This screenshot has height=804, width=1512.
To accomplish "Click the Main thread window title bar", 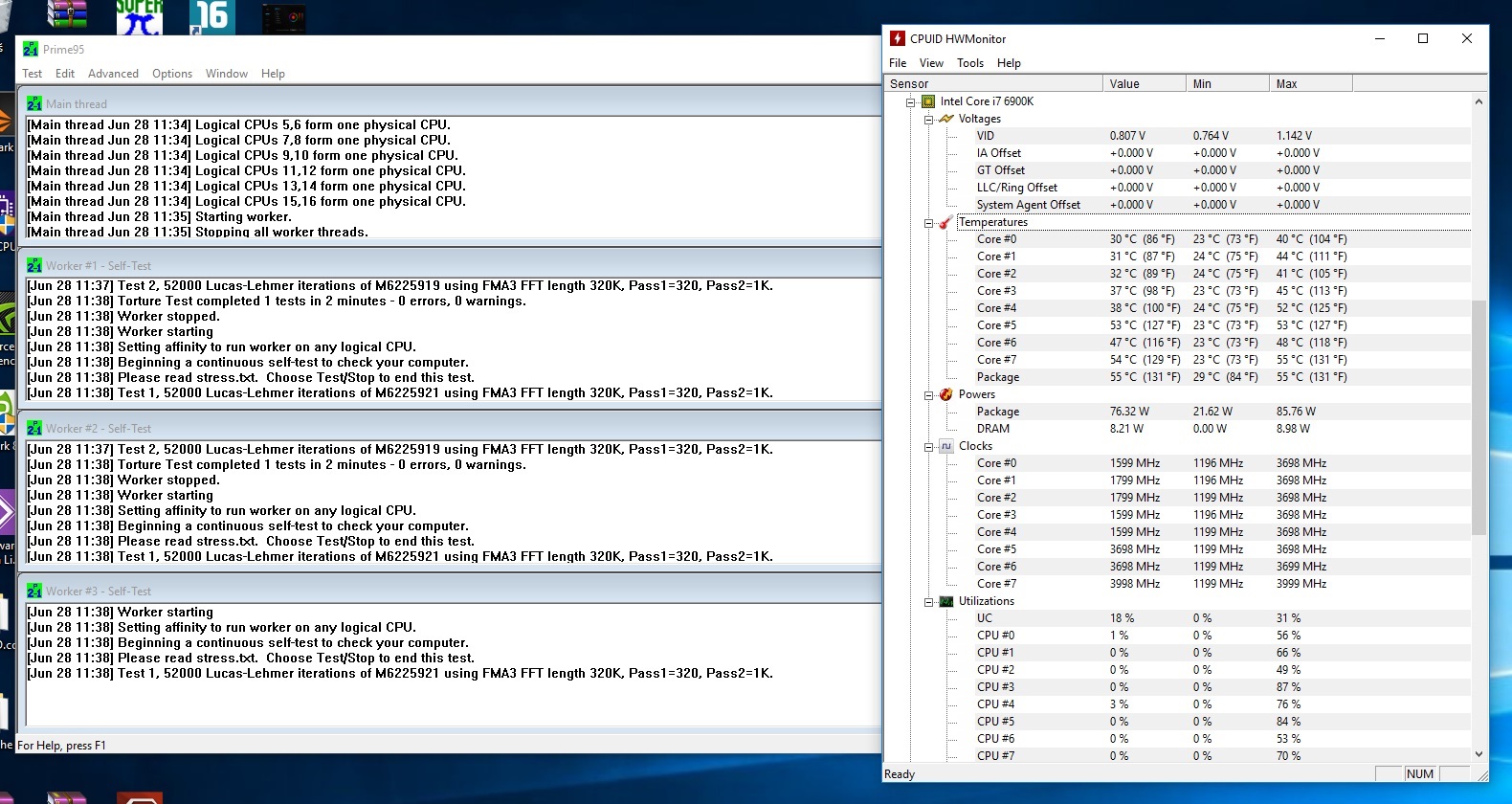I will click(450, 103).
